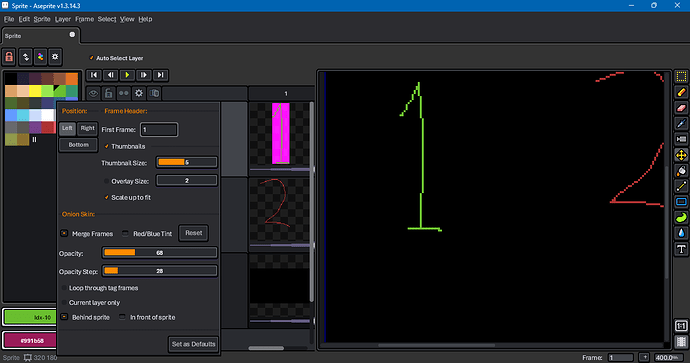Open the palette presets button
690x363 pixels.
coord(40,57)
